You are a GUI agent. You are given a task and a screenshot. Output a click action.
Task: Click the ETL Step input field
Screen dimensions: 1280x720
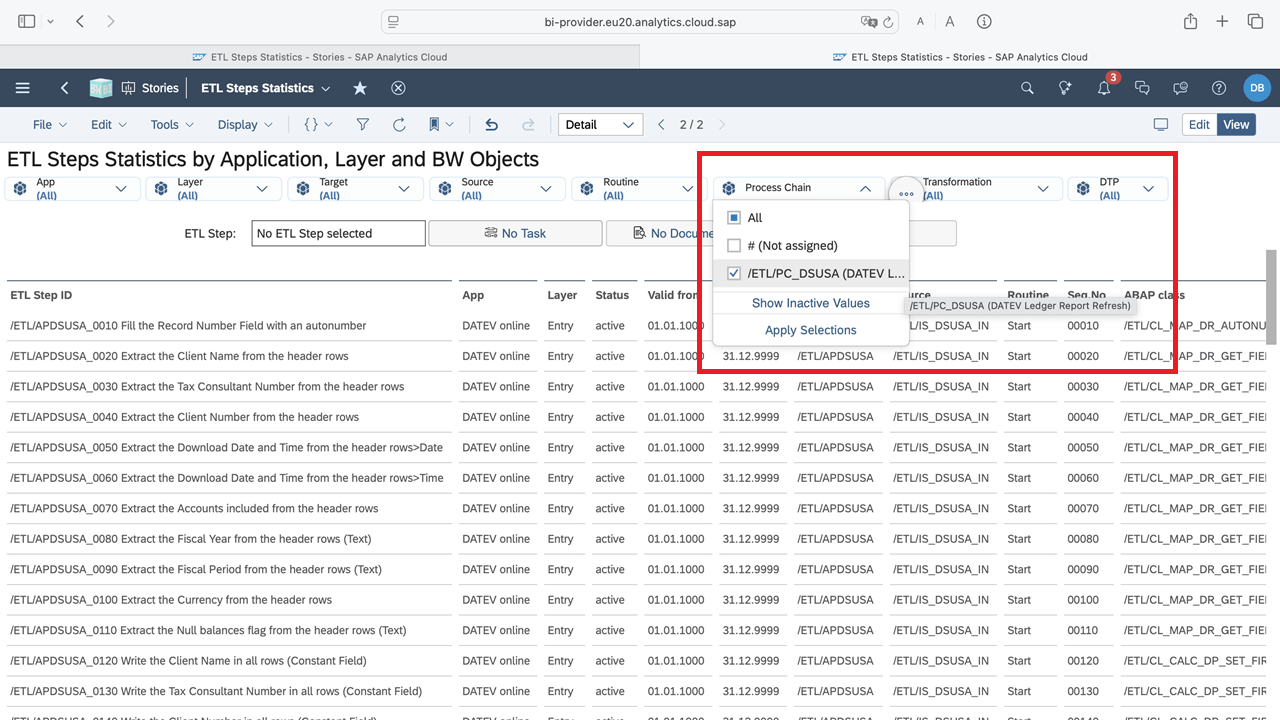(338, 233)
